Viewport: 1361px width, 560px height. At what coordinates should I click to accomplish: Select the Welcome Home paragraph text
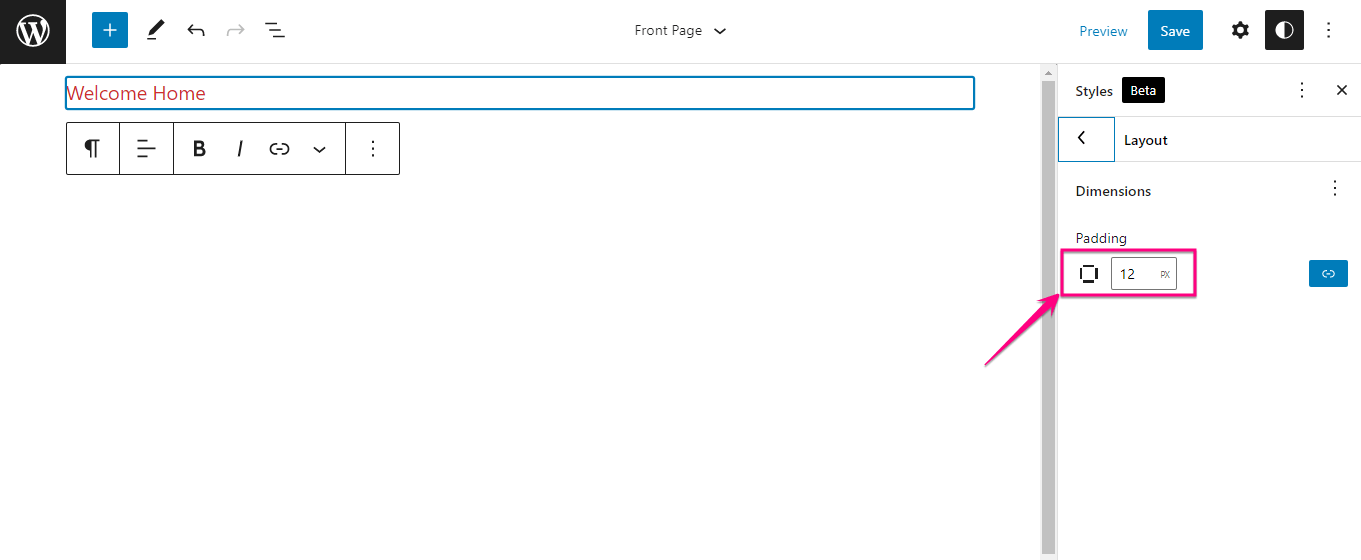coord(136,93)
